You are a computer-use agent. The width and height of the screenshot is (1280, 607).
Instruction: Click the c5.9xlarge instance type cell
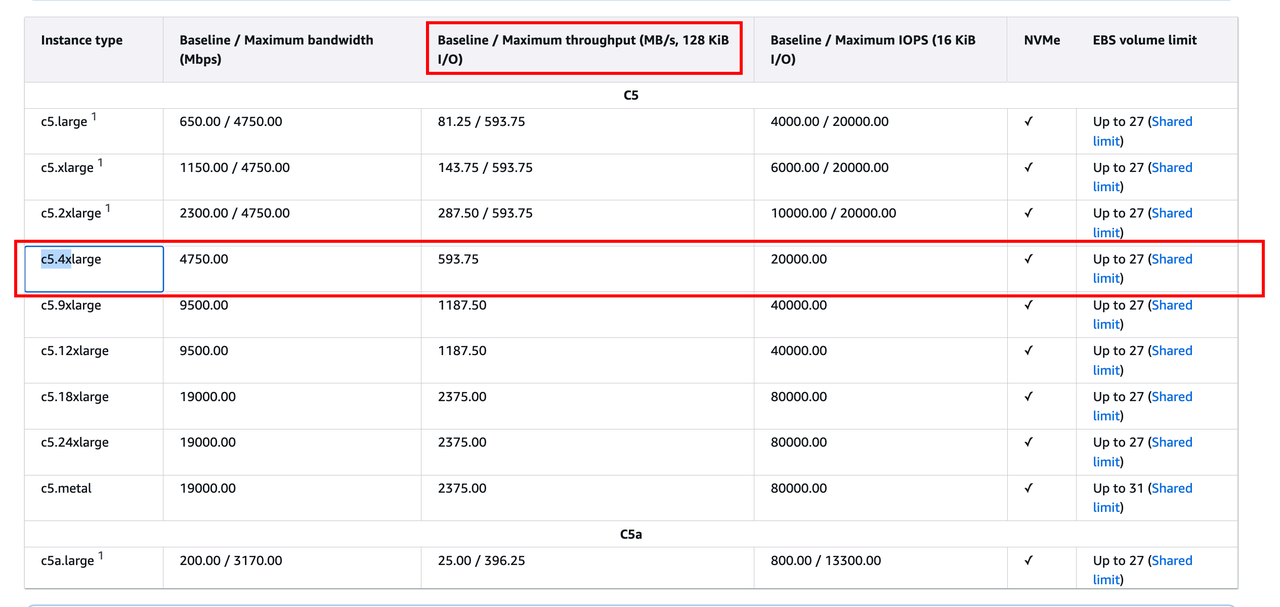pos(94,315)
